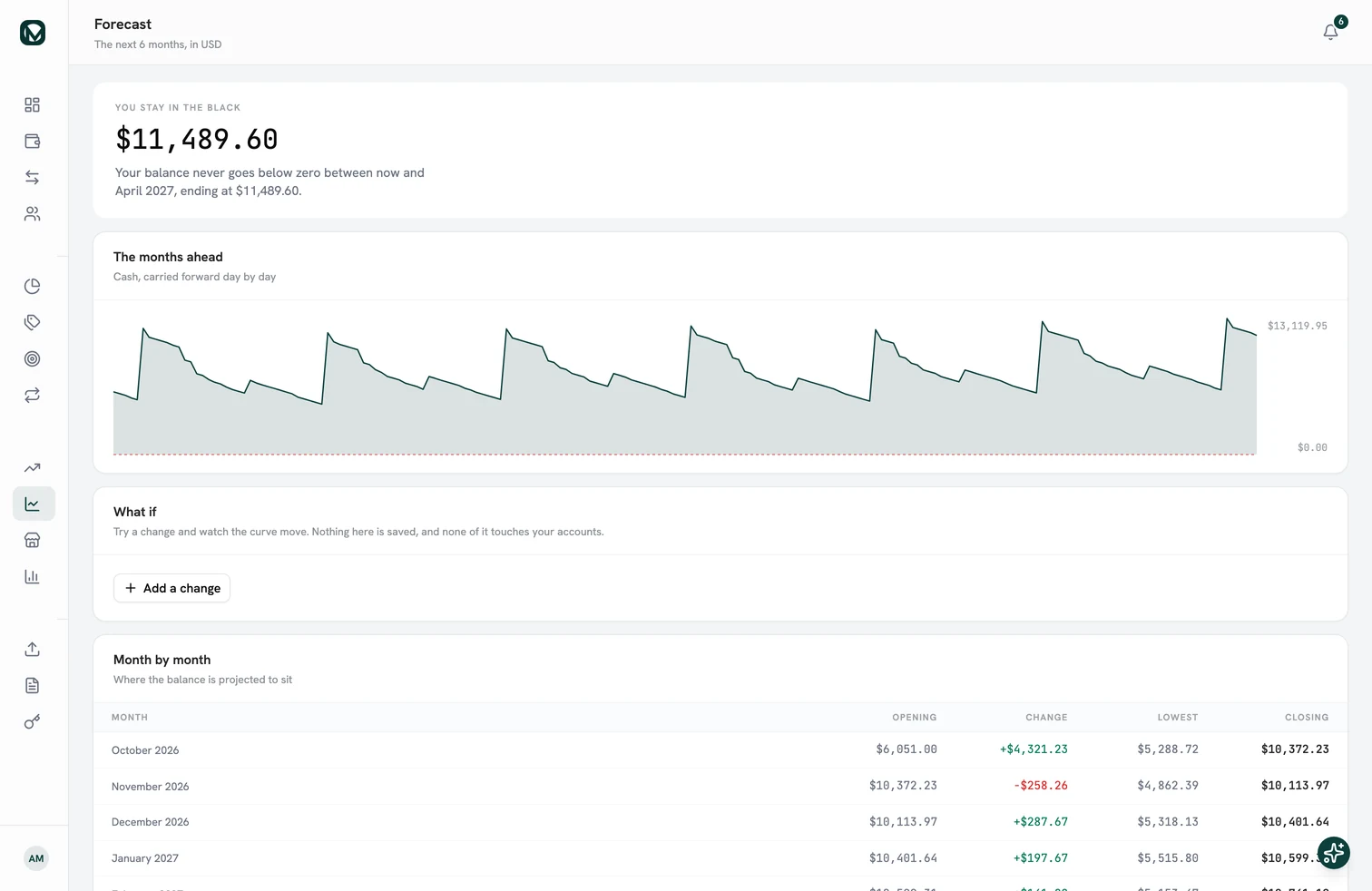Open the document file icon
The image size is (1372, 891).
point(33,686)
